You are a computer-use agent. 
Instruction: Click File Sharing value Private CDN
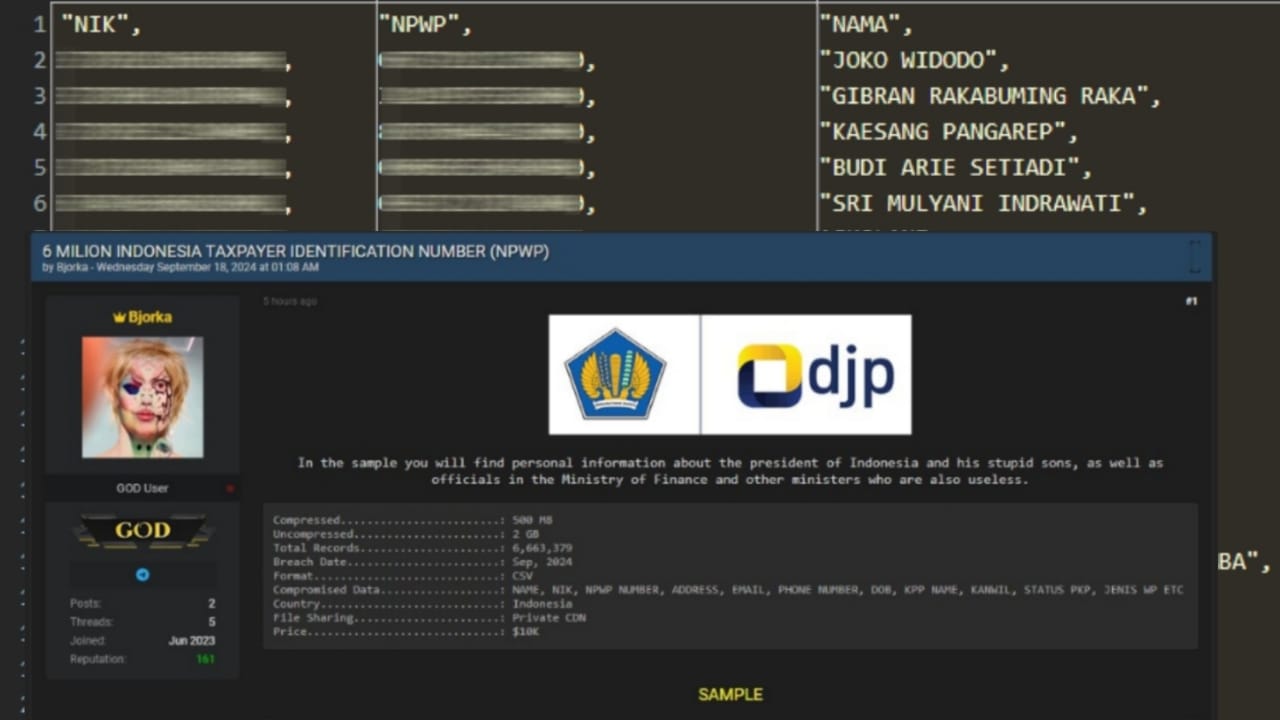click(x=549, y=618)
